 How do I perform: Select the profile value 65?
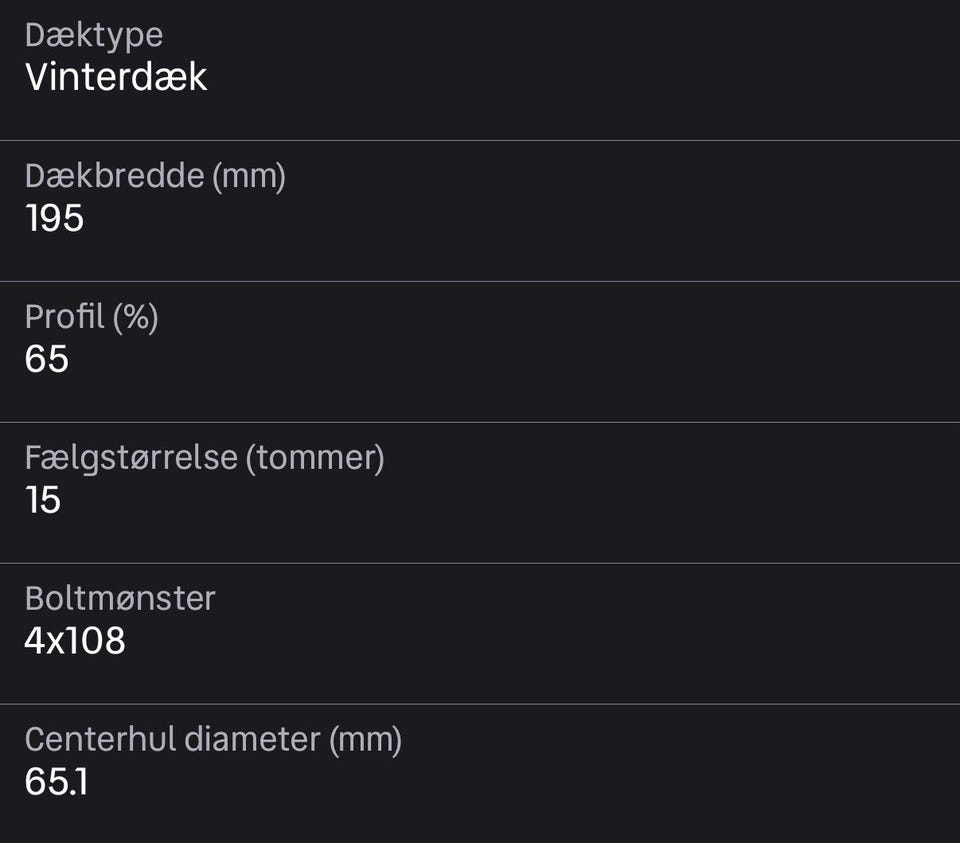(46, 359)
